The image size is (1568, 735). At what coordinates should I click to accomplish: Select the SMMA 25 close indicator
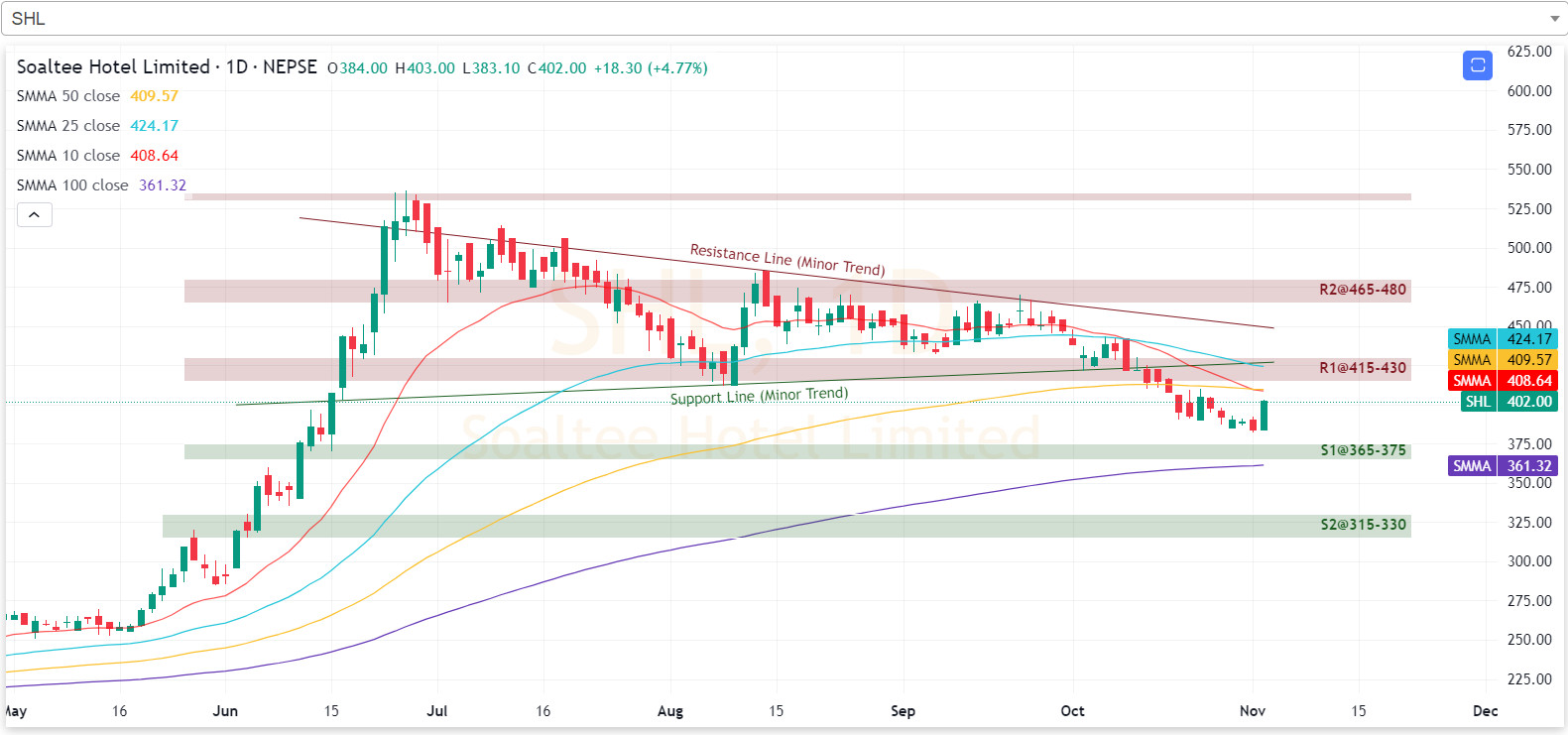(97, 126)
